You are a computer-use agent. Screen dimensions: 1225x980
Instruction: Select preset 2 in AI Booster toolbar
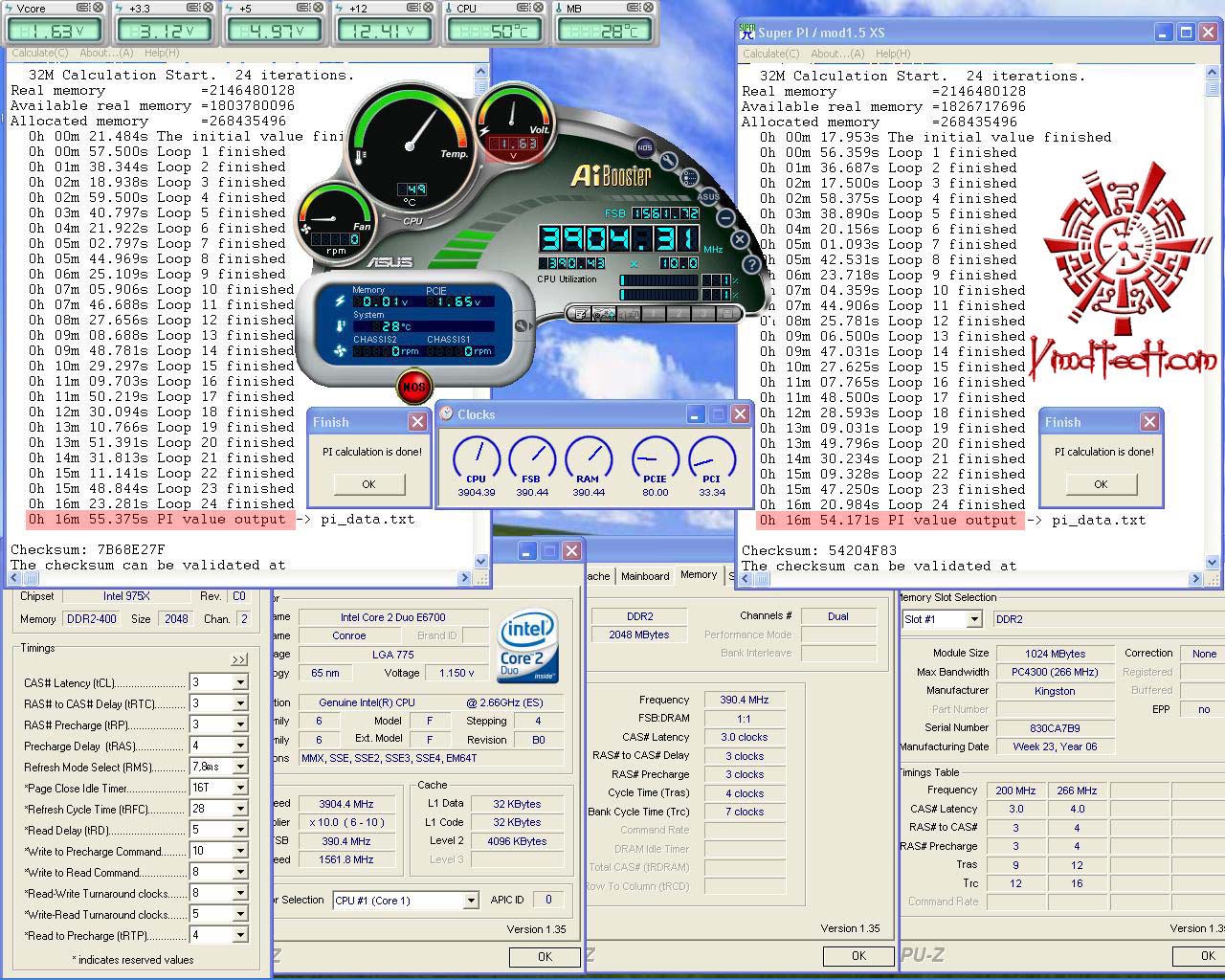pyautogui.click(x=679, y=313)
